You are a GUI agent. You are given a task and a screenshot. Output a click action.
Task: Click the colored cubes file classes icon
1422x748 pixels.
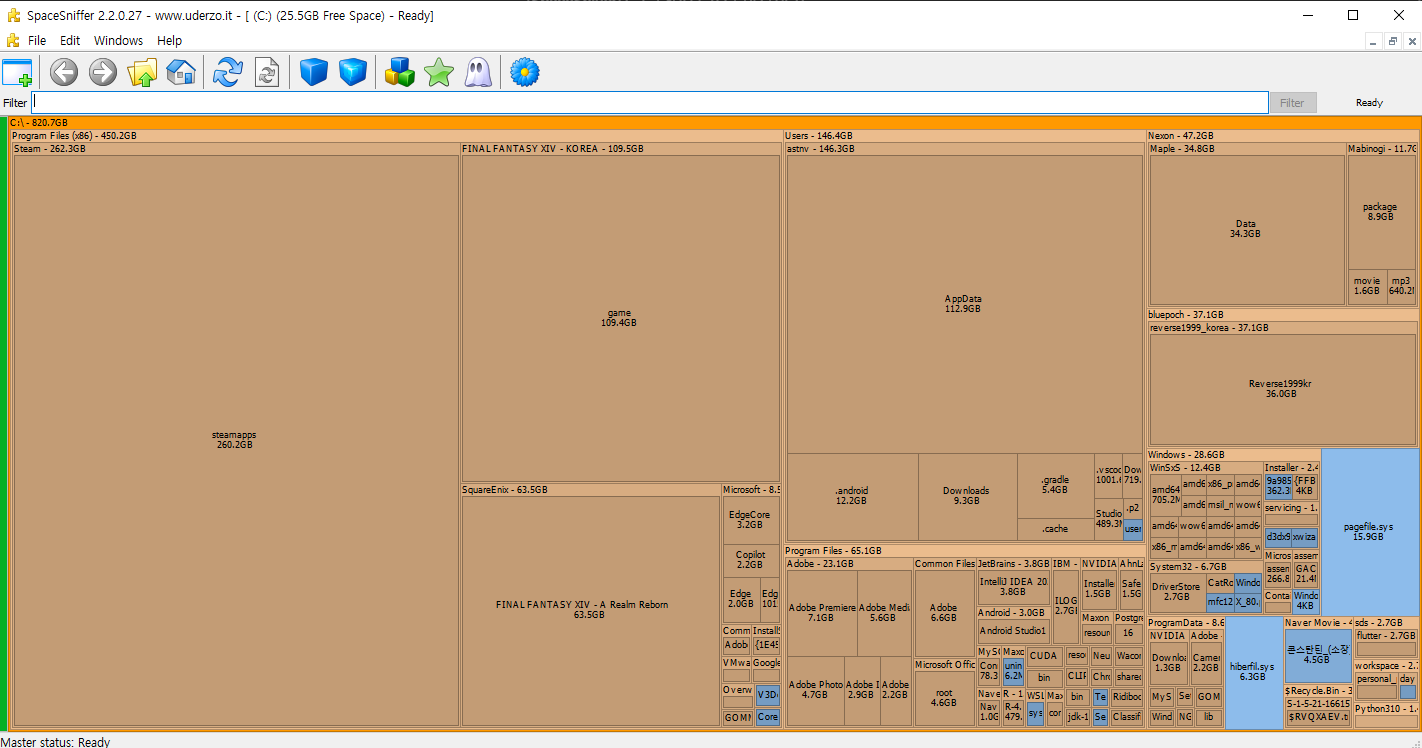click(401, 72)
